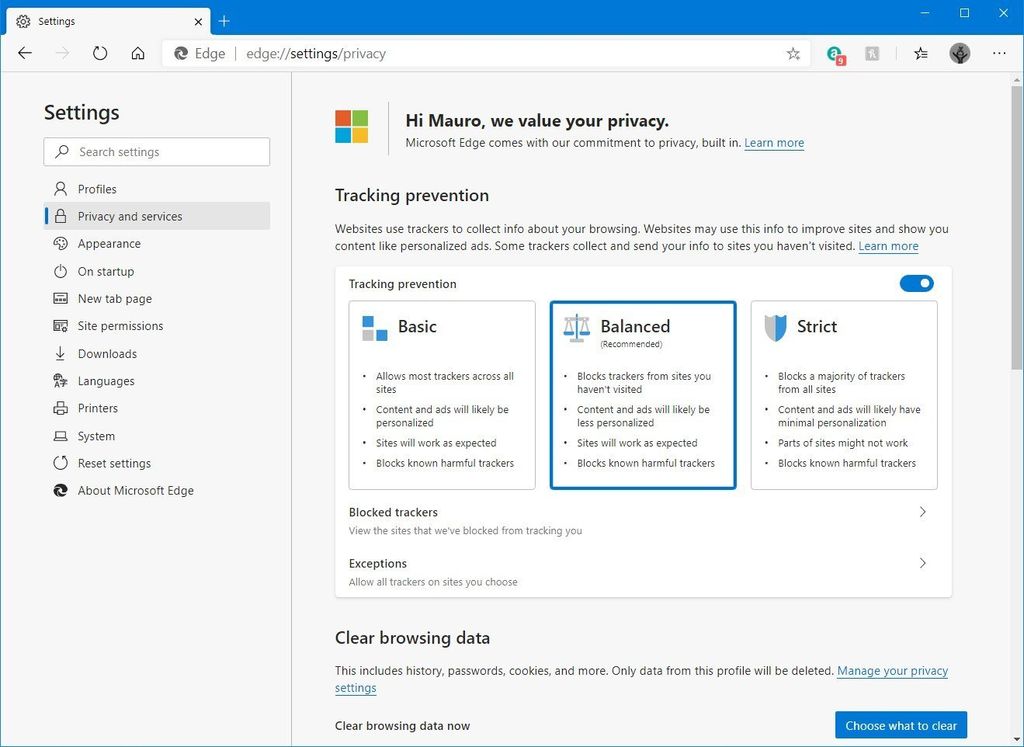Open the tracking prevention Learn more link
1024x747 pixels.
(888, 246)
